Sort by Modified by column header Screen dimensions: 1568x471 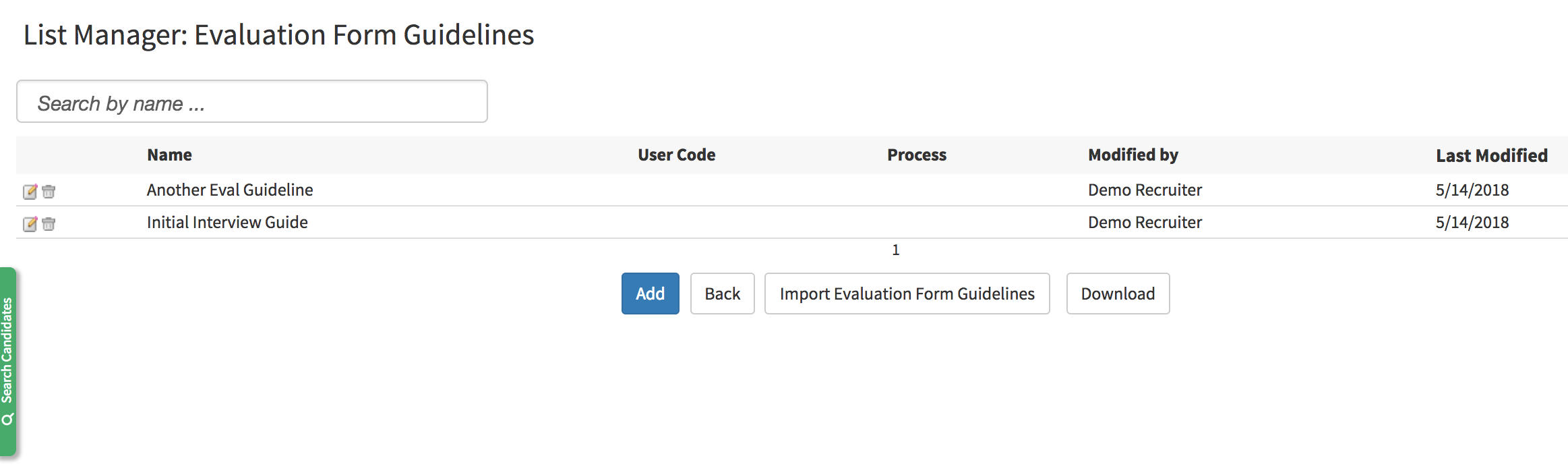(1133, 155)
